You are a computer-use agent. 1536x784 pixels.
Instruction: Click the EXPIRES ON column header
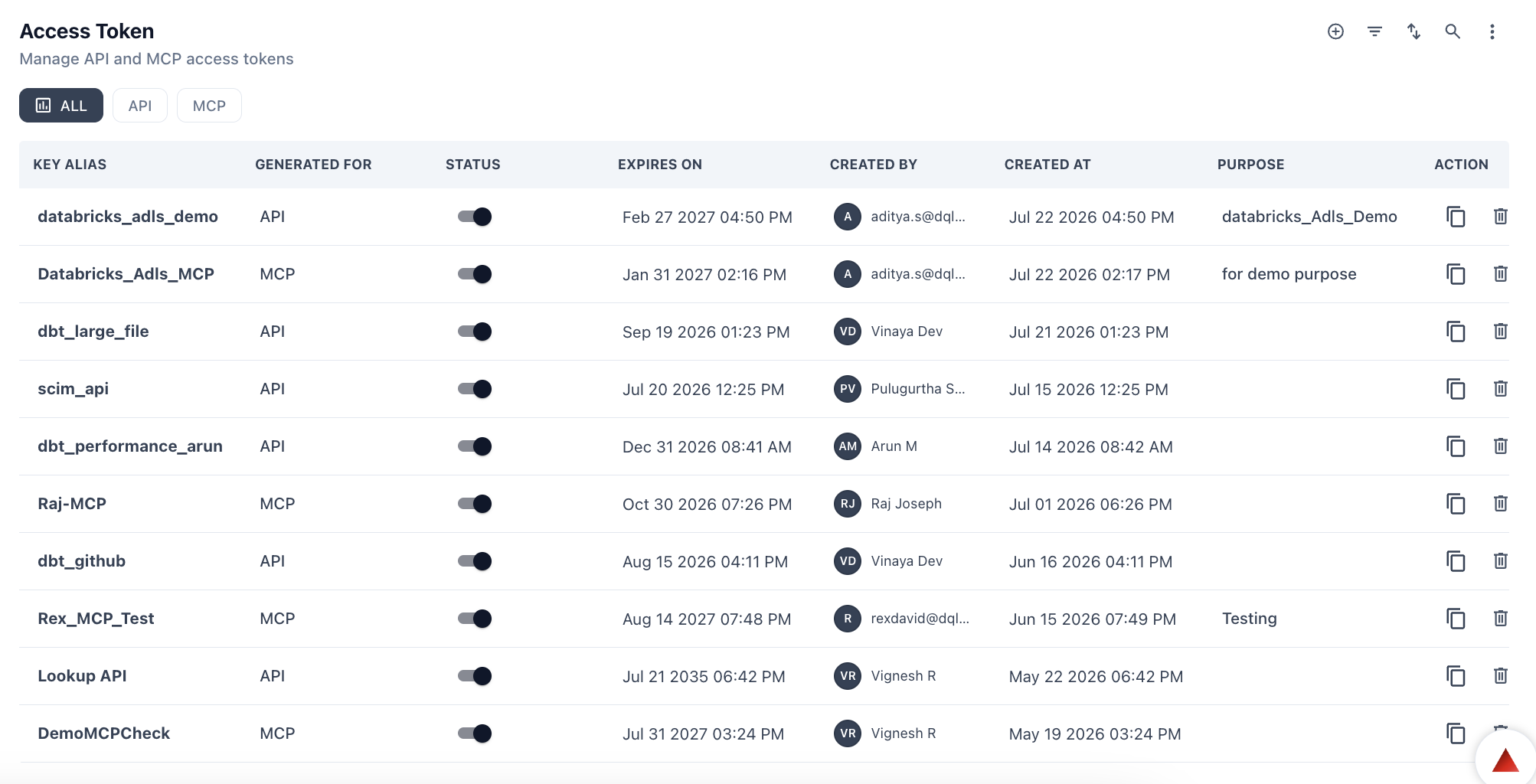[x=660, y=165]
